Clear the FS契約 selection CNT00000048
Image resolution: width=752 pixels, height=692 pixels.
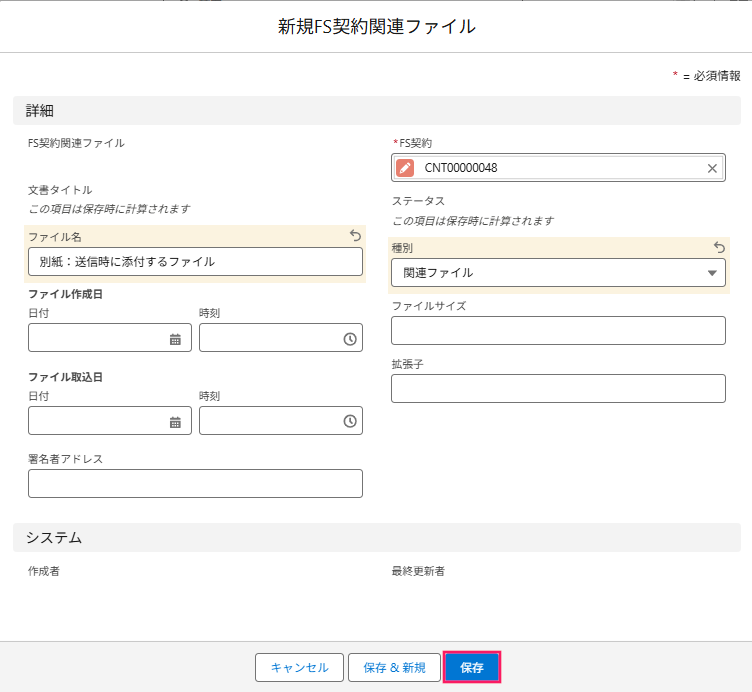[x=712, y=168]
